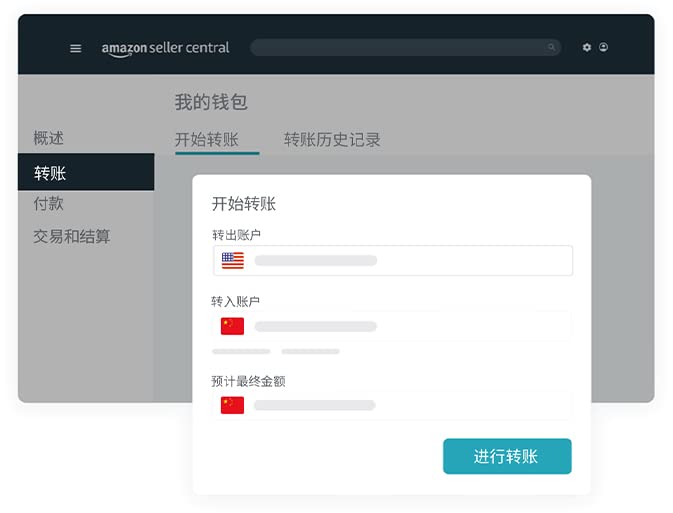
Task: Switch to the 开始转账 tab
Action: [x=207, y=140]
